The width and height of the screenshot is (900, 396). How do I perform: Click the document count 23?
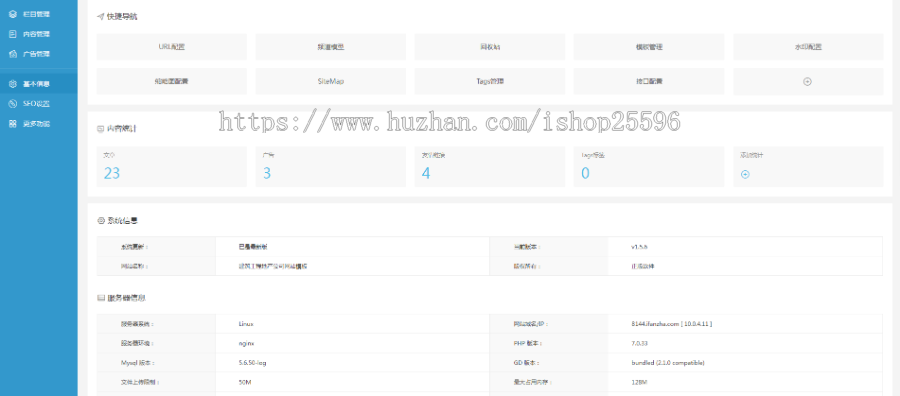coord(112,173)
